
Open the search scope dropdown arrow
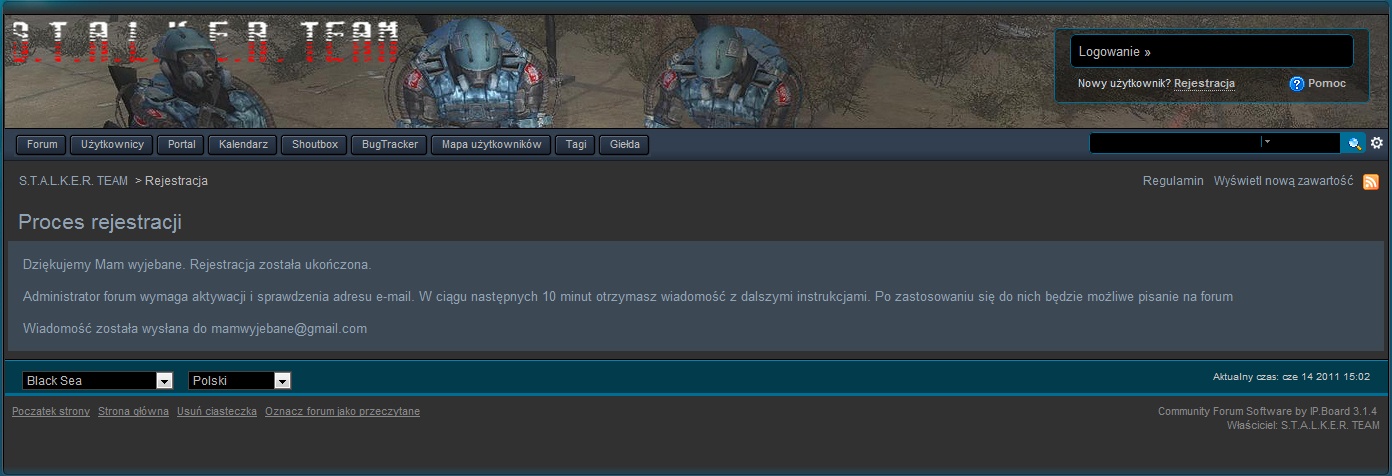click(1267, 143)
